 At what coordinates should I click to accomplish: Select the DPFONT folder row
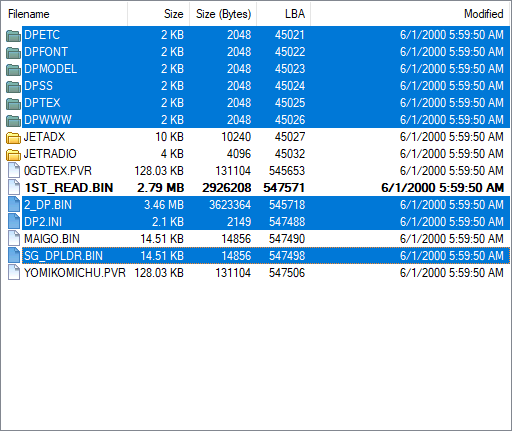[266, 52]
